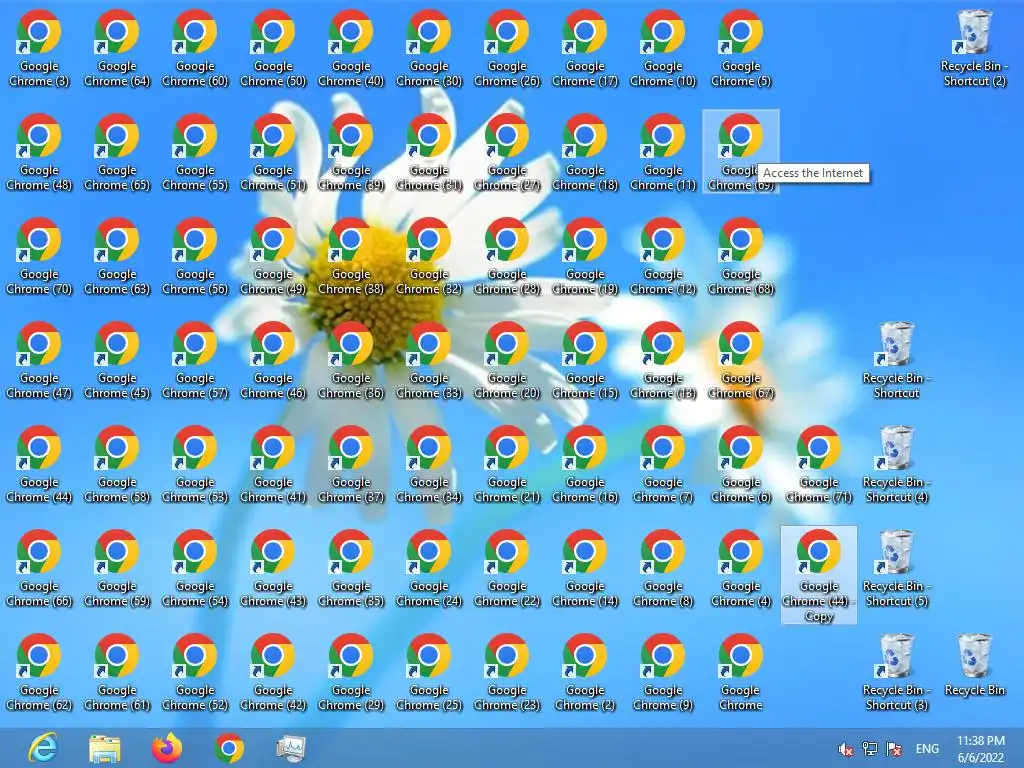Click the muted volume tray icon

tap(846, 749)
